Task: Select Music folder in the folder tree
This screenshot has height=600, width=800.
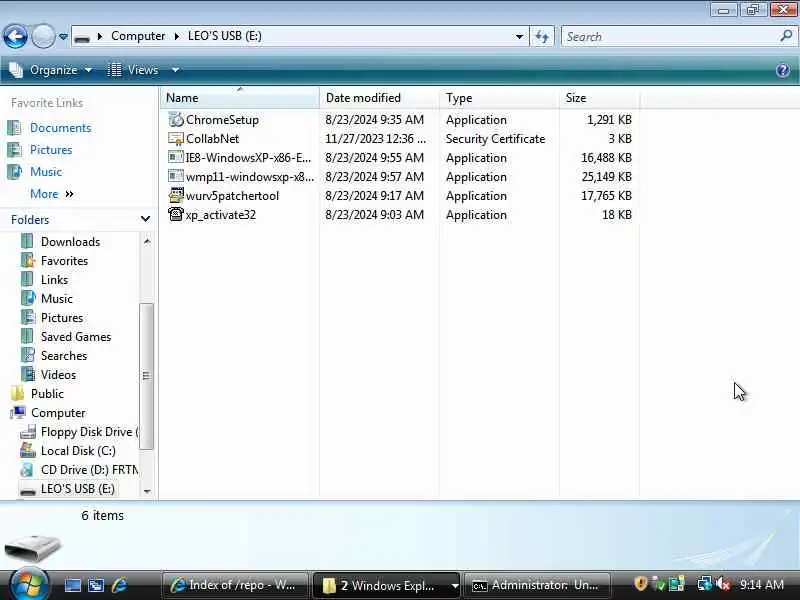Action: (x=57, y=298)
